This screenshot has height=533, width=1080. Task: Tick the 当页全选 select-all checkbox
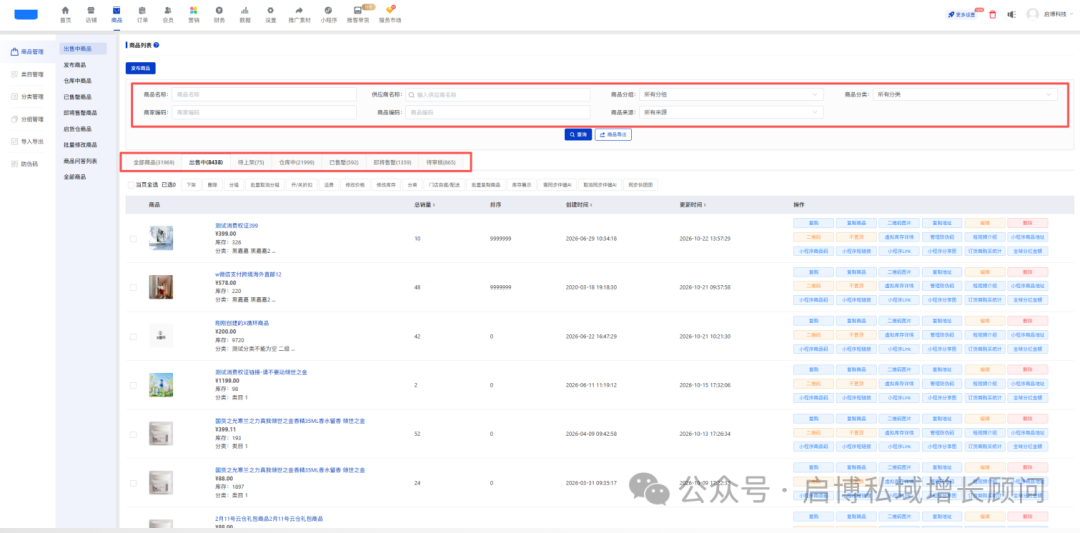(x=131, y=185)
